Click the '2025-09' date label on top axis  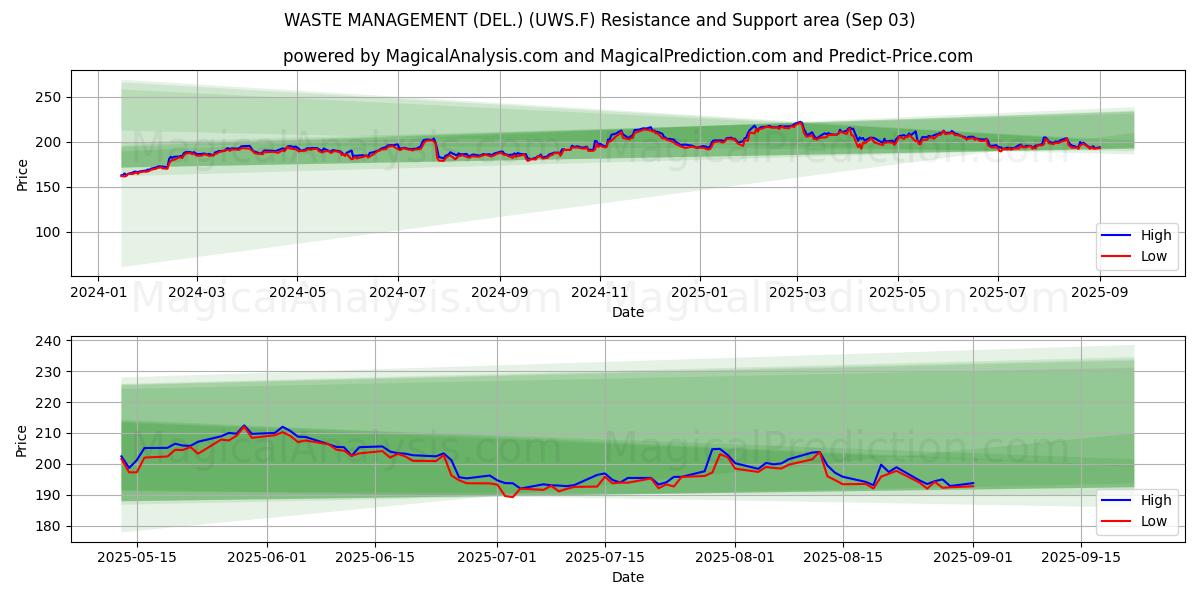(x=1100, y=293)
